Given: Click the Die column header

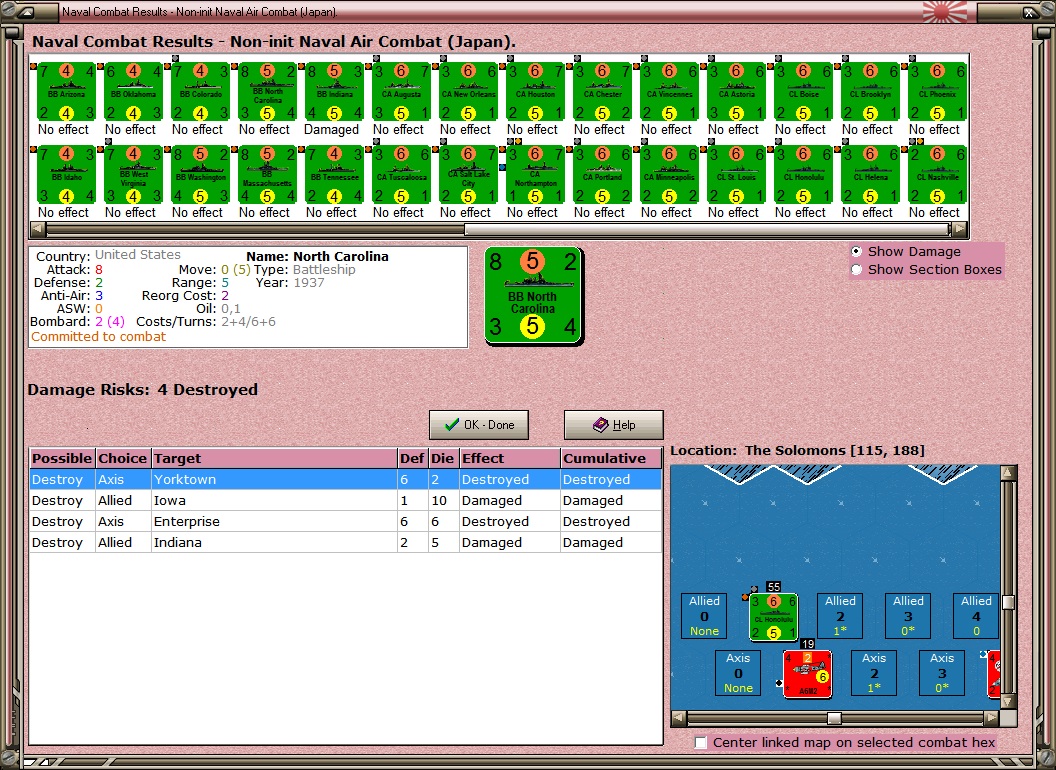Looking at the screenshot, I should tap(443, 458).
